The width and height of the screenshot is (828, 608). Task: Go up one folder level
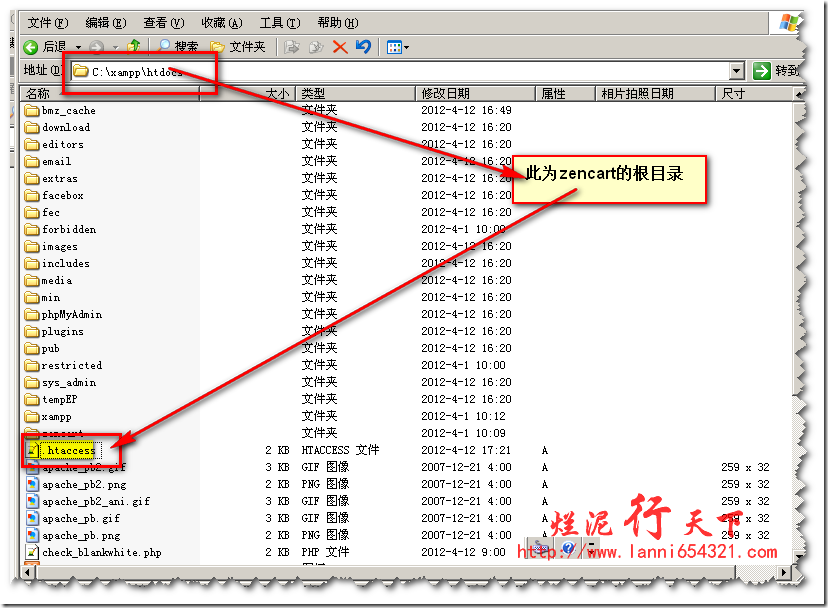134,47
